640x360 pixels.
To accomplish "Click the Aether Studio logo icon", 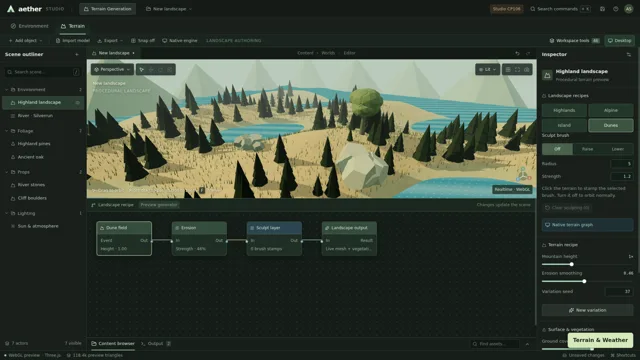I will tap(11, 9).
